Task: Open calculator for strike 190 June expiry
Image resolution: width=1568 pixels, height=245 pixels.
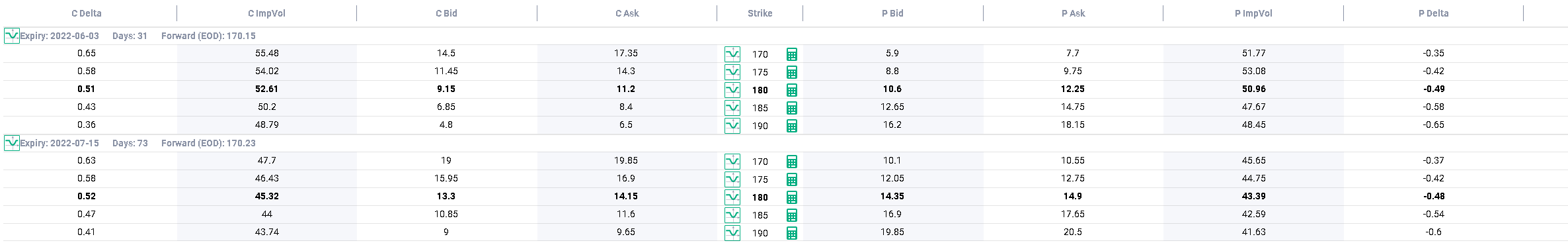Action: point(791,126)
